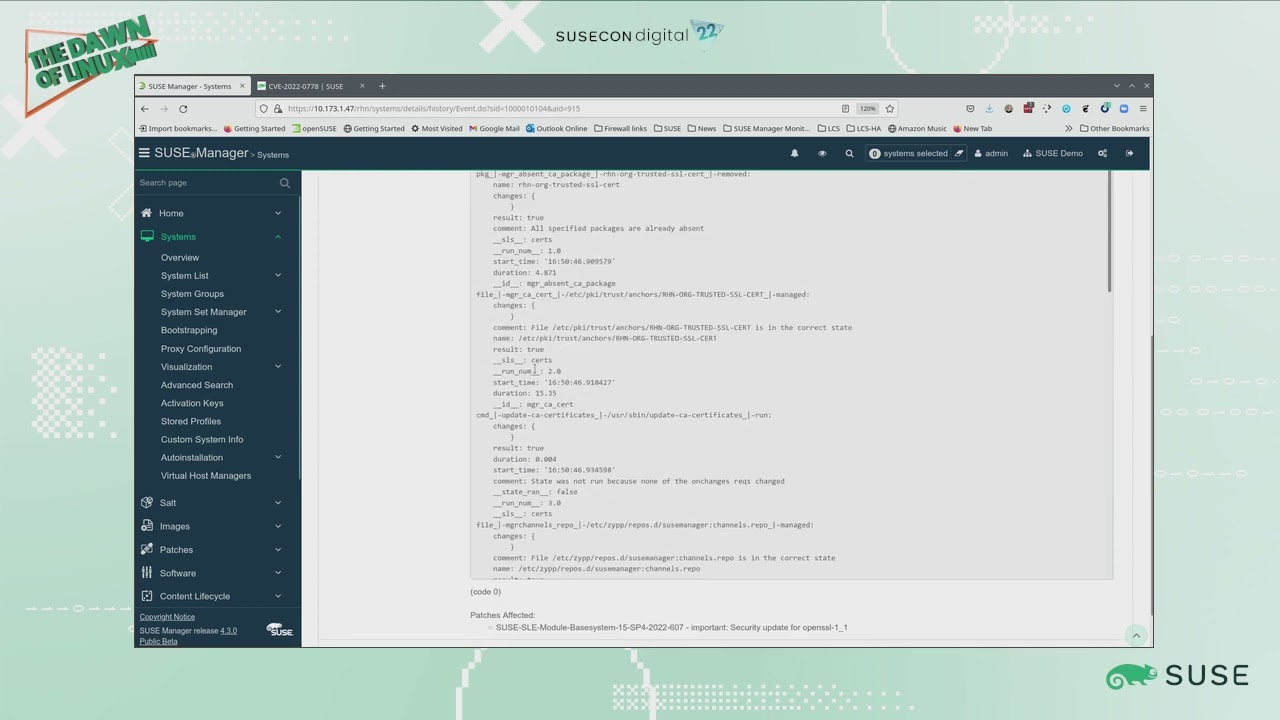Click the event log panel scrollbar
The height and width of the screenshot is (720, 1280).
pyautogui.click(x=1109, y=231)
